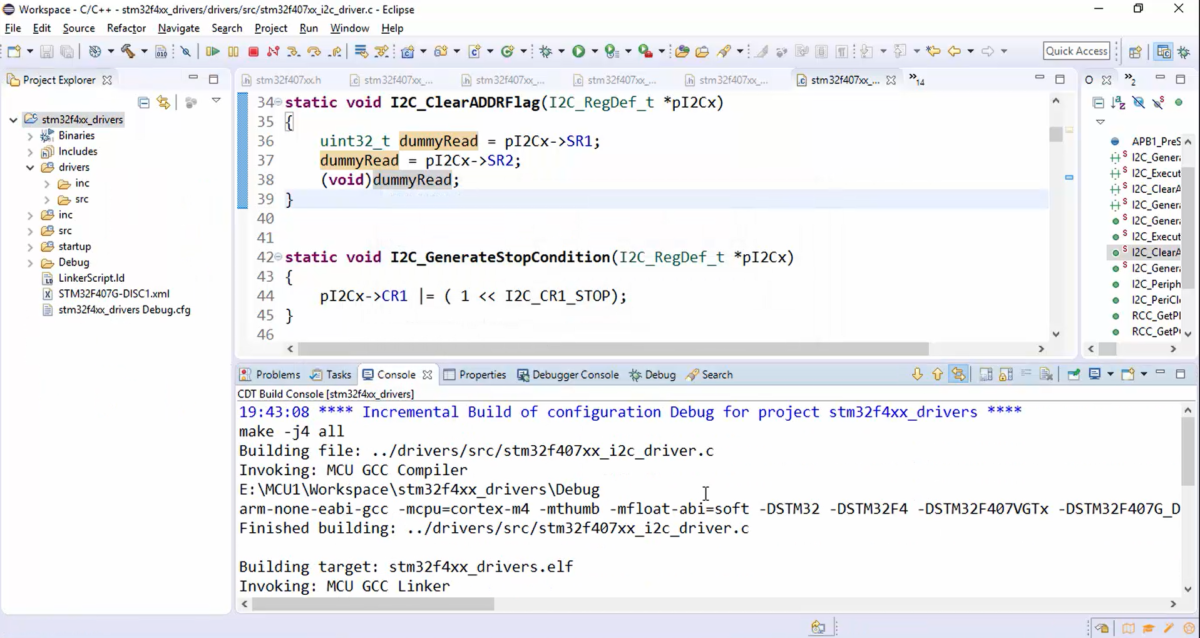1200x638 pixels.
Task: Open the New wizard dropdown arrow
Action: tap(28, 50)
